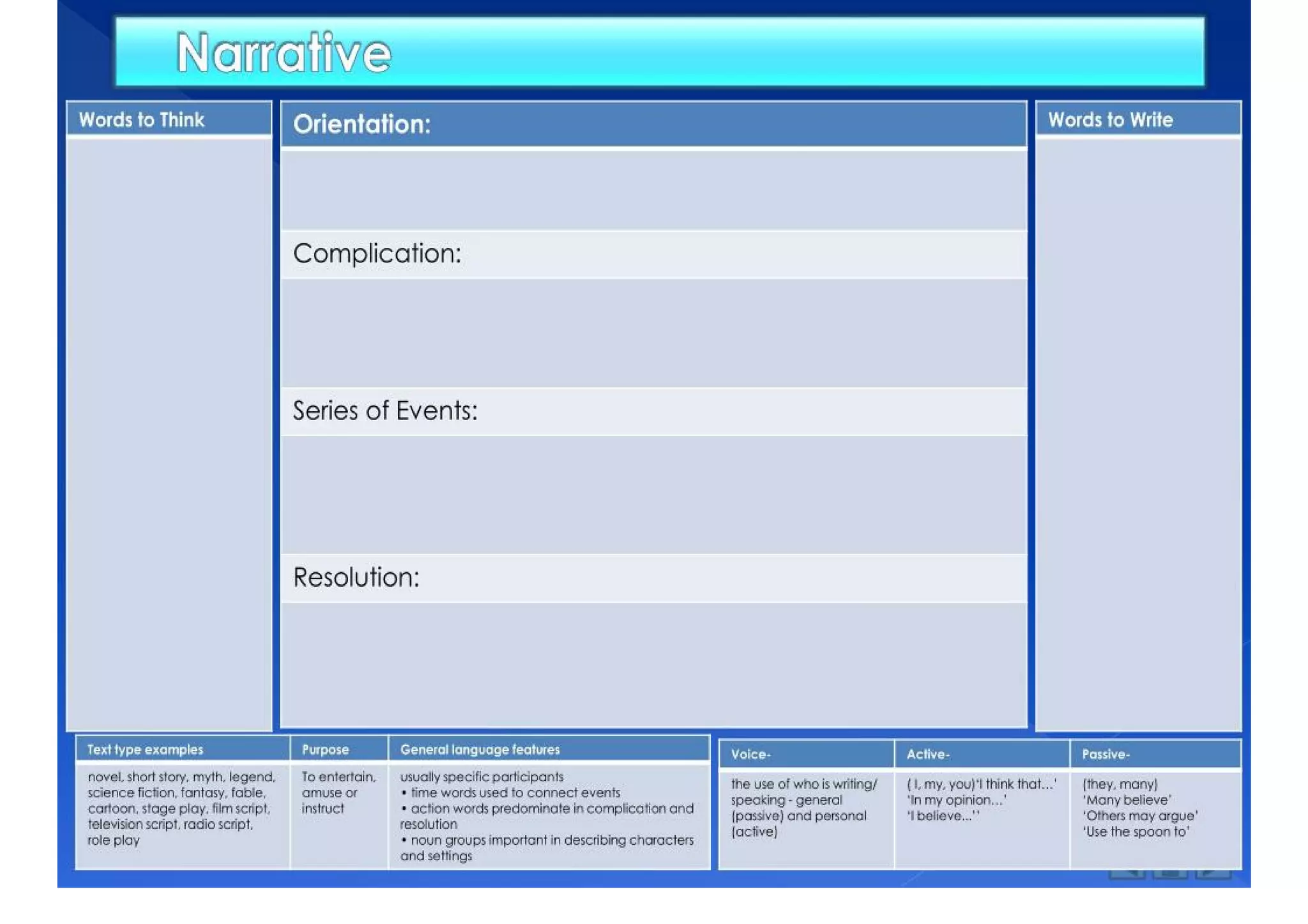This screenshot has height=924, width=1308.
Task: Click the blank area under Words to Write
Action: pyautogui.click(x=1138, y=434)
